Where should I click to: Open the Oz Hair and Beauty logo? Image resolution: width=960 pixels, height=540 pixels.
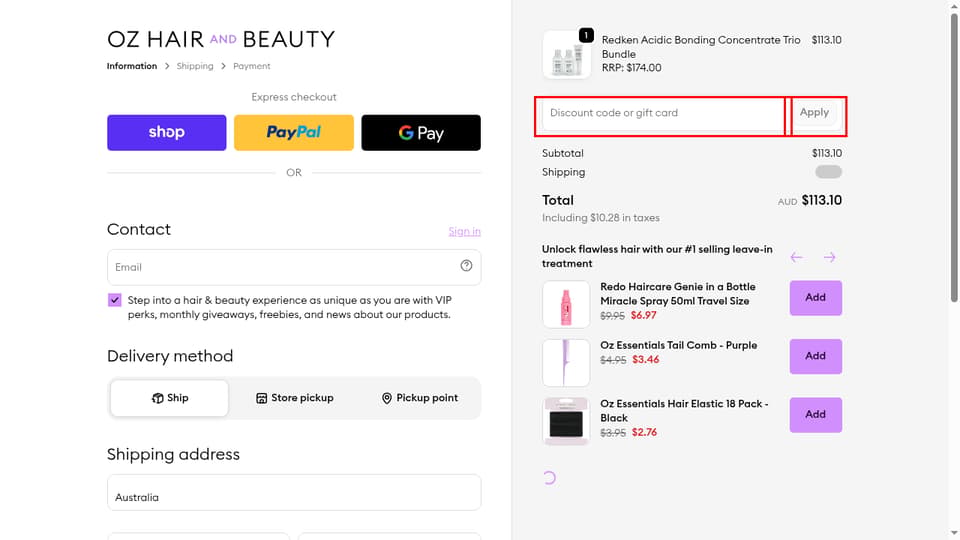[x=221, y=39]
